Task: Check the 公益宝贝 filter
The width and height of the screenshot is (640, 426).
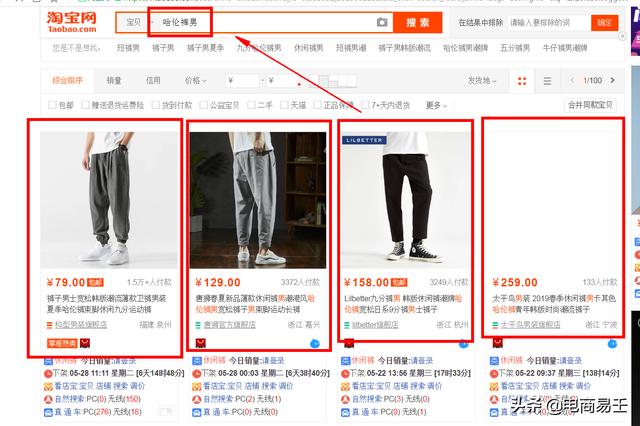Action: pos(203,105)
